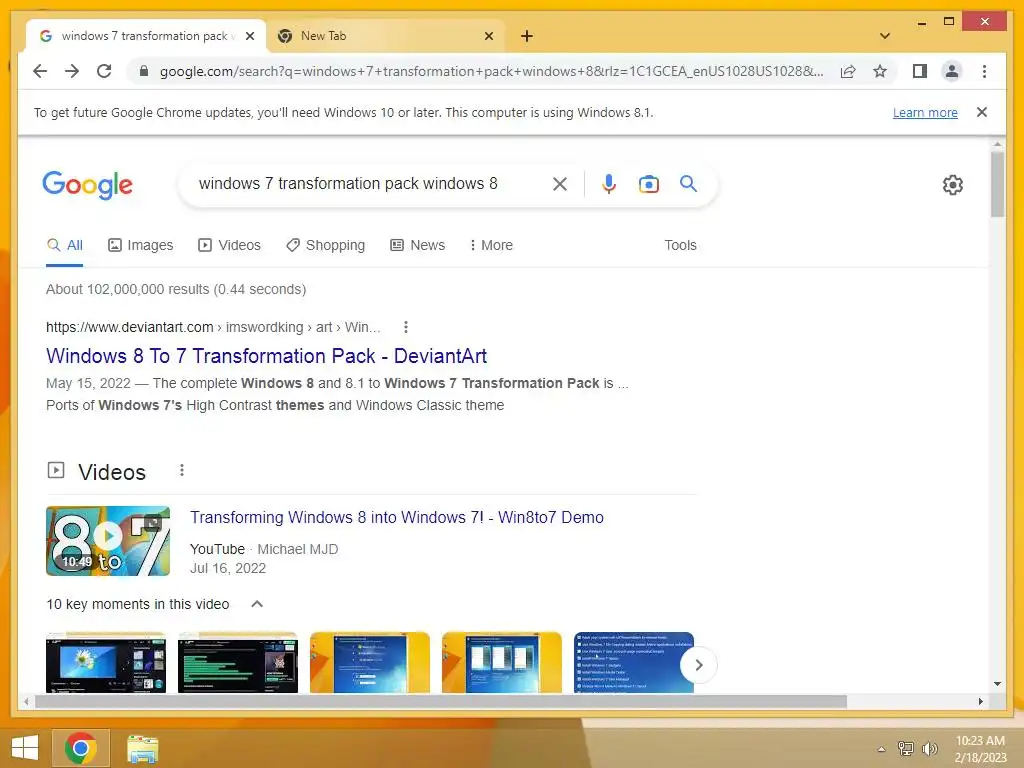Screen dimensions: 1024x768
Task: Open Windows 8 To 7 Transformation Pack link
Action: point(266,356)
